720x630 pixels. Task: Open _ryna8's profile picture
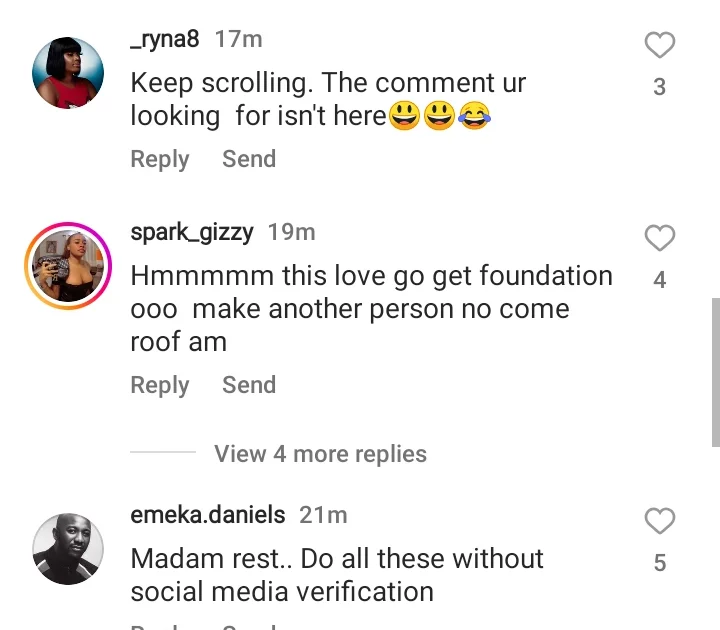69,73
